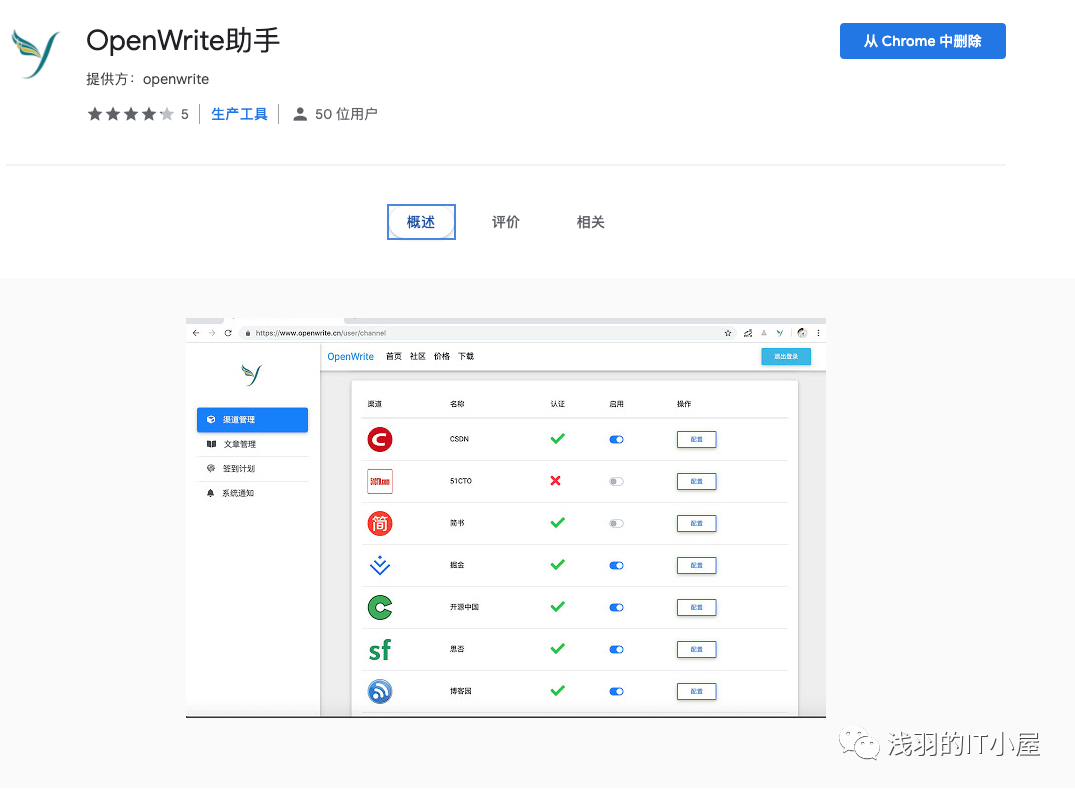
Task: Click 下载 in the OpenWrite navbar
Action: (x=466, y=356)
